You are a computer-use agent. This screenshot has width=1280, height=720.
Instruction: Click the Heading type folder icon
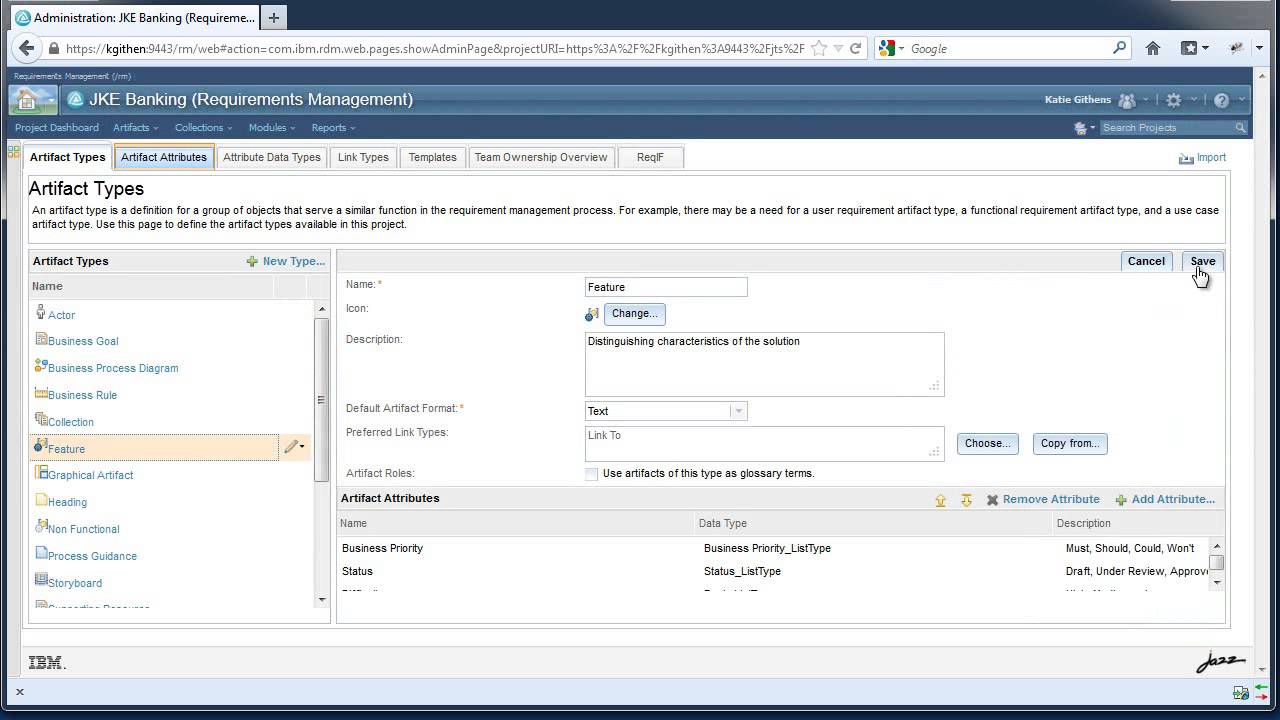[41, 500]
